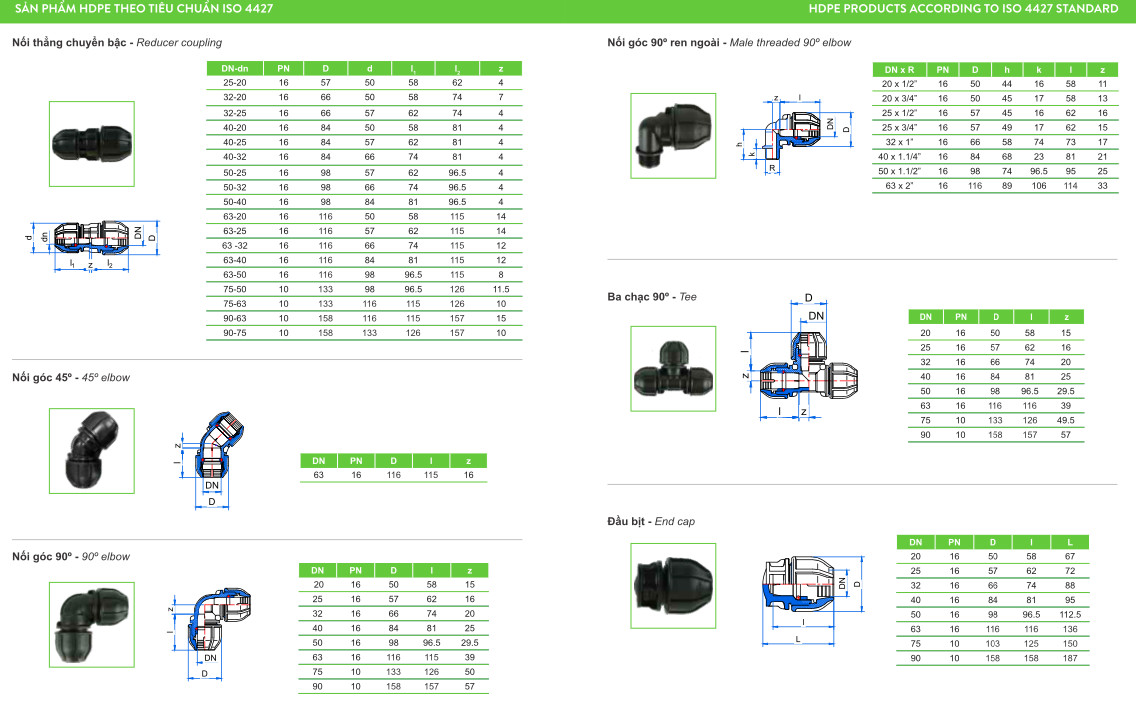Open the 45° elbow cross-section diagram
The image size is (1136, 701).
pos(212,456)
